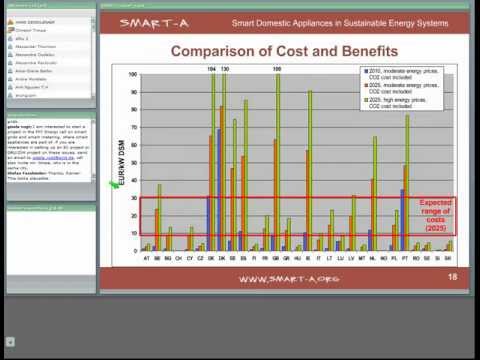Click the presenter icon beside Christof Timpe
The width and height of the screenshot is (480, 360).
pos(11,30)
